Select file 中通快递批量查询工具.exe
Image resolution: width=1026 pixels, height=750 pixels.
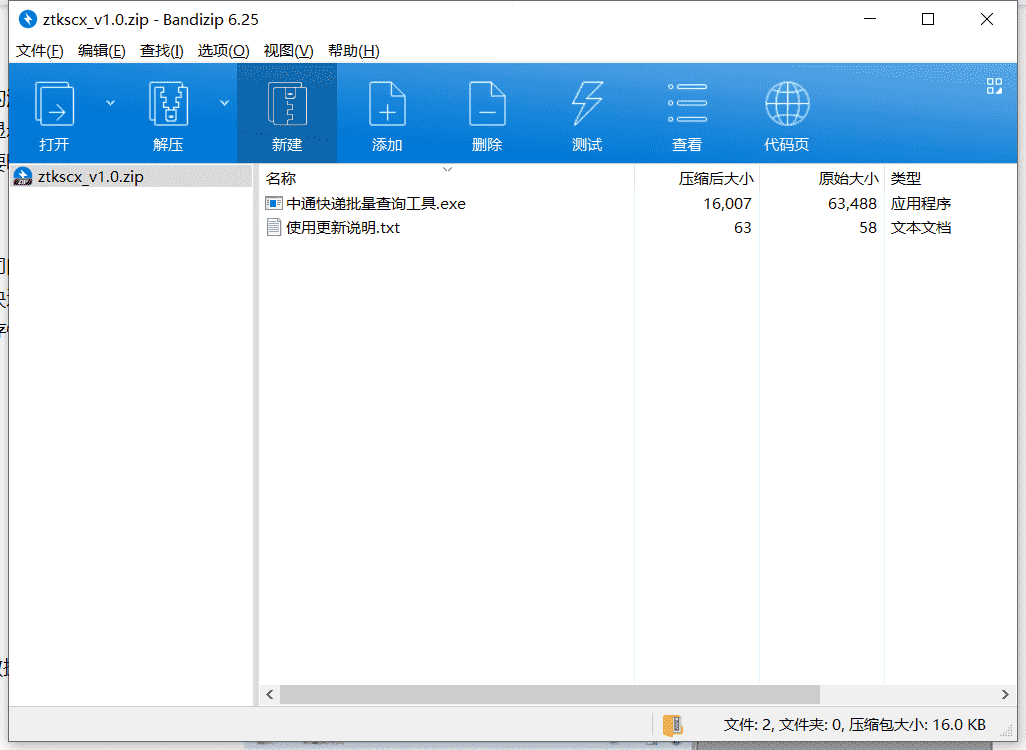pyautogui.click(x=376, y=204)
